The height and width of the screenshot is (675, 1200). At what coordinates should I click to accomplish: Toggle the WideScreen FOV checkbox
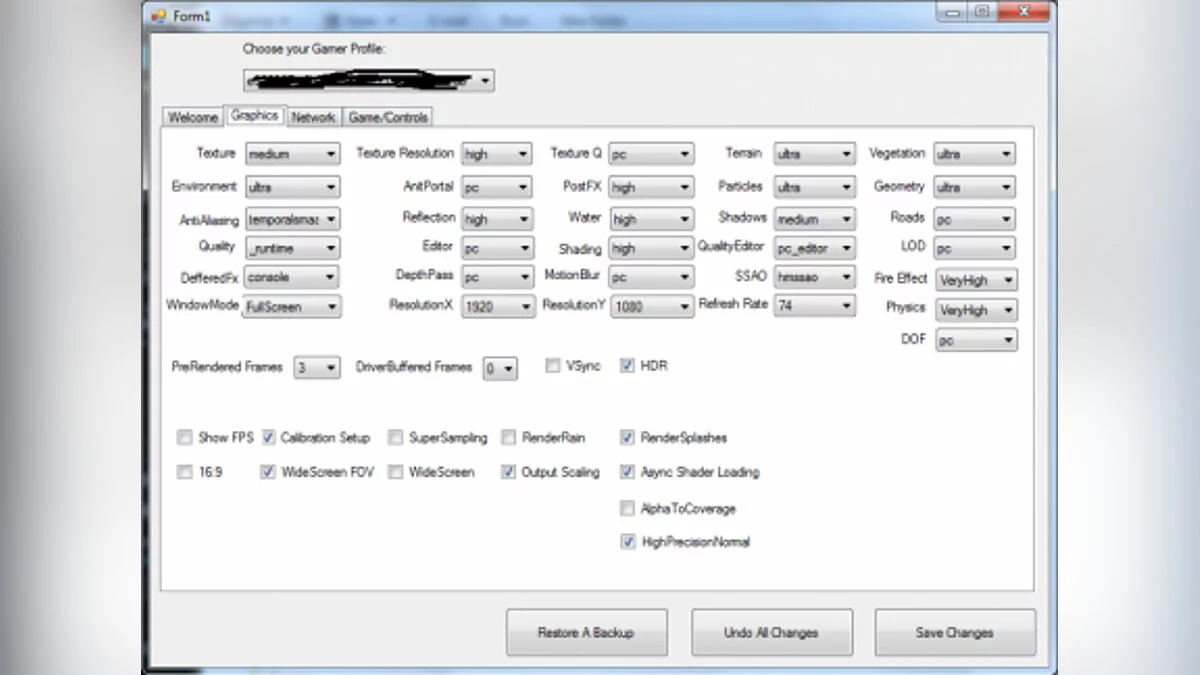pyautogui.click(x=268, y=472)
